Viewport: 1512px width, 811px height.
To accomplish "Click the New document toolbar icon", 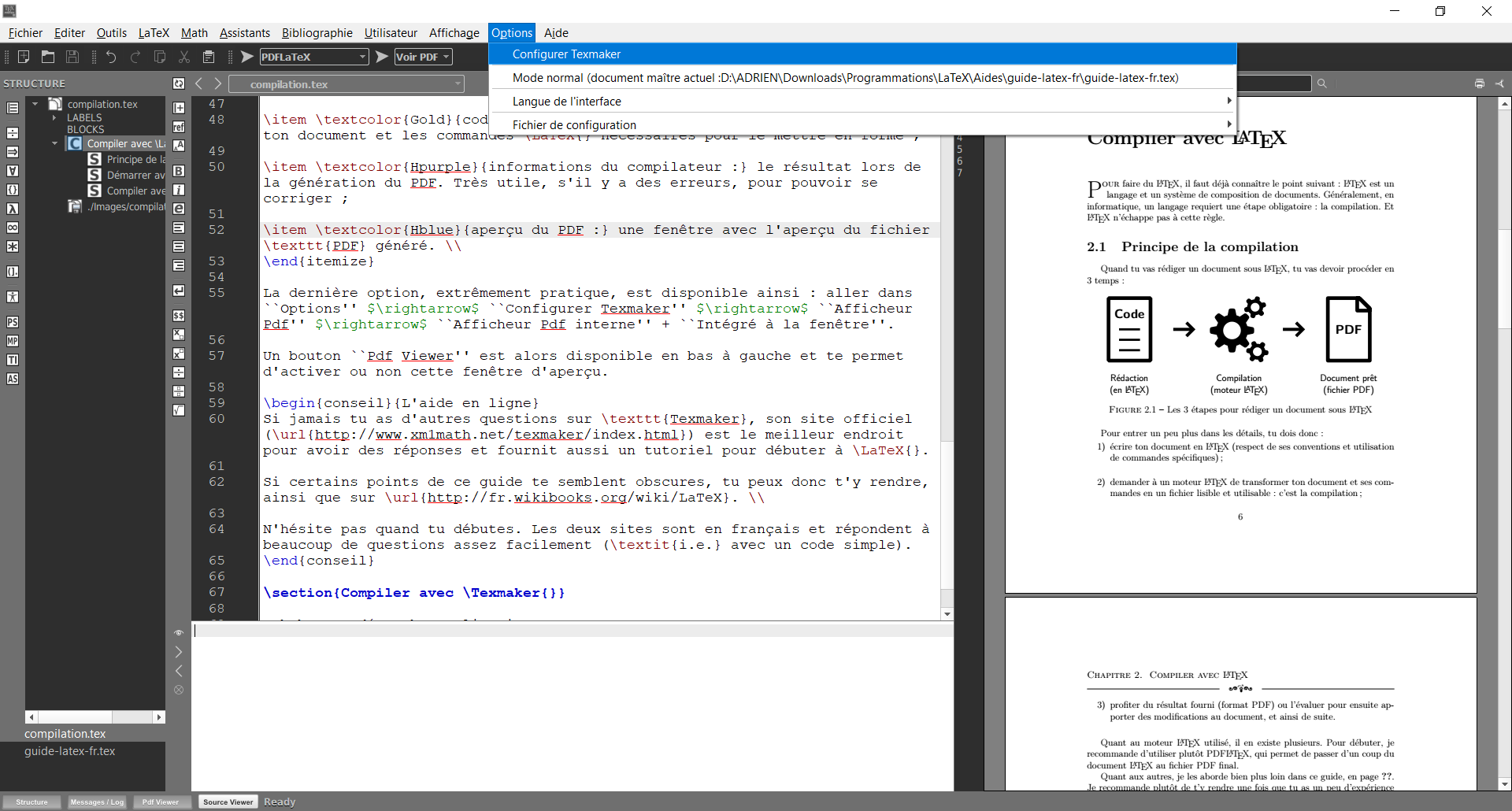I will [24, 57].
